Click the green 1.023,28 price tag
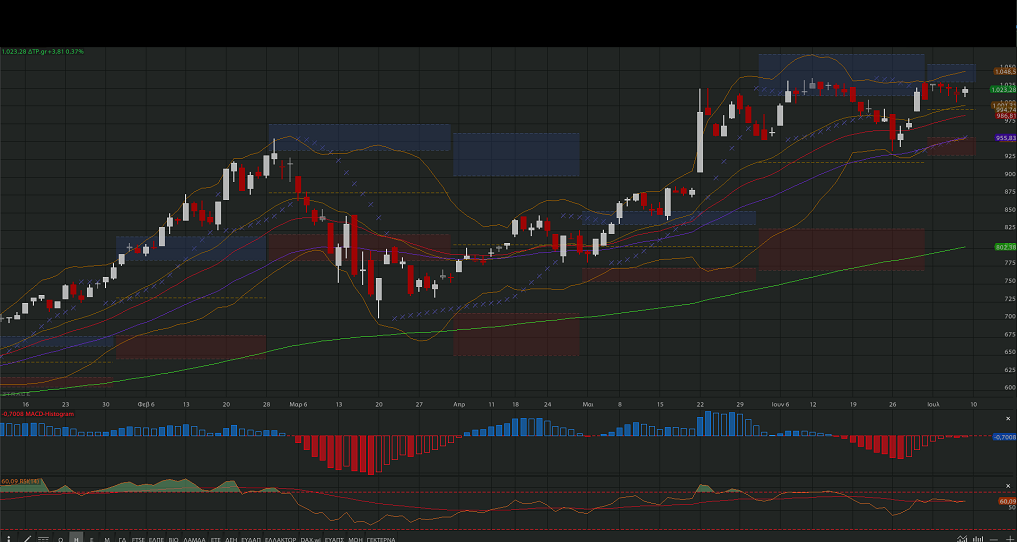 point(1003,89)
